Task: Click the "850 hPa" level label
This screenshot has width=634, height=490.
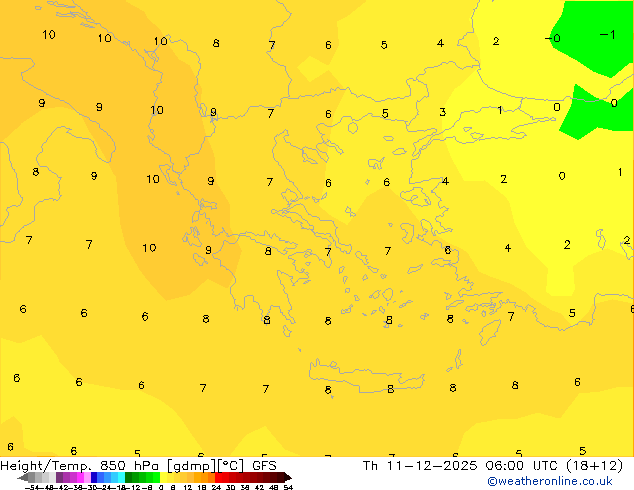Action: point(129,466)
